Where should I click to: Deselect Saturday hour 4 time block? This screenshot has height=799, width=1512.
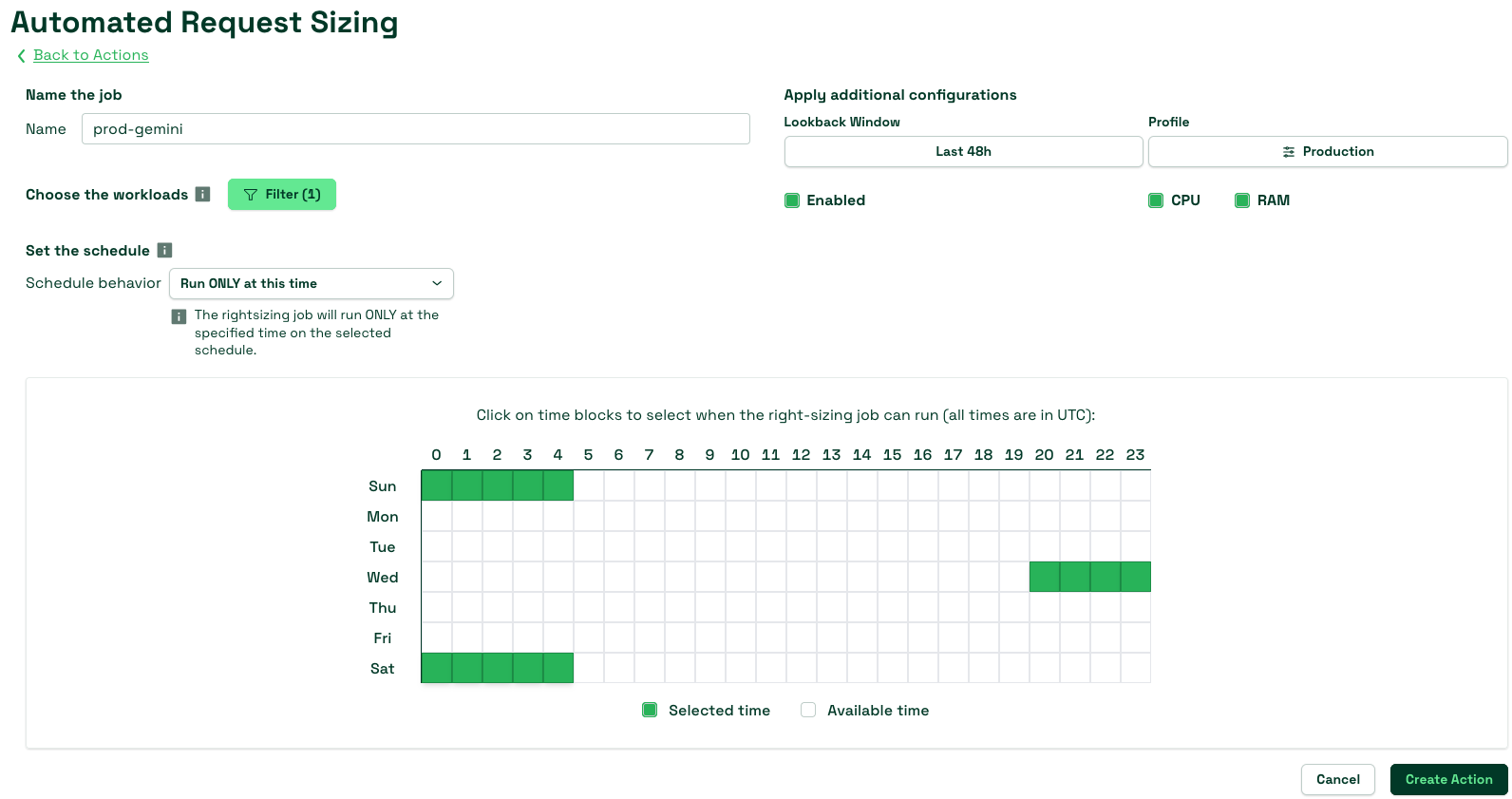pos(558,668)
